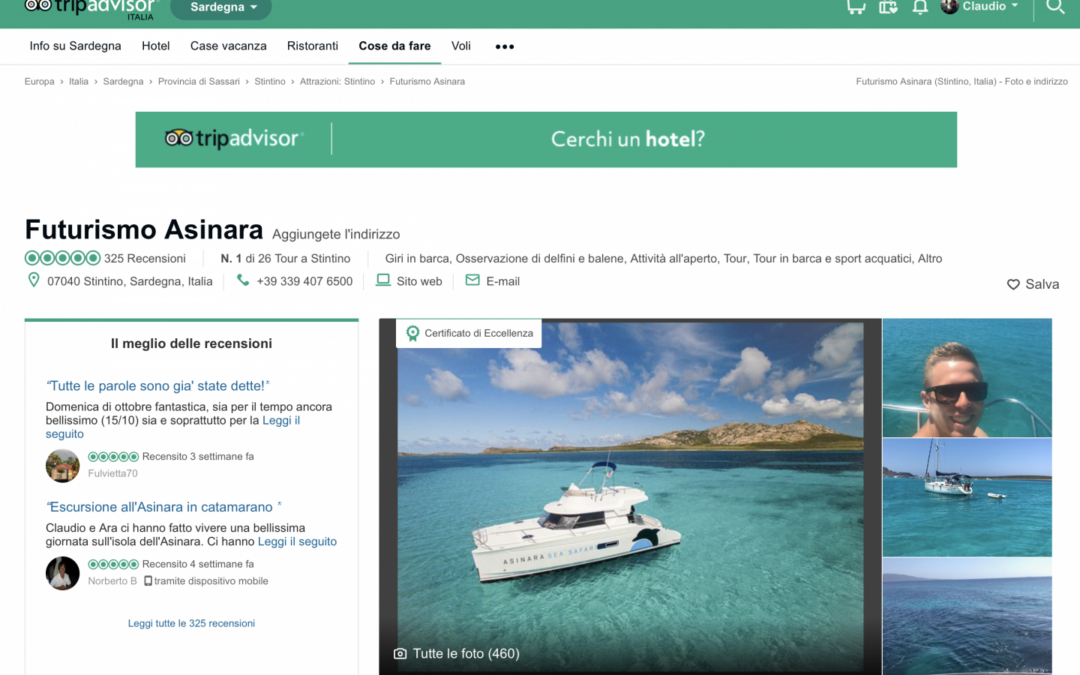Open the E-mail link

pos(503,281)
